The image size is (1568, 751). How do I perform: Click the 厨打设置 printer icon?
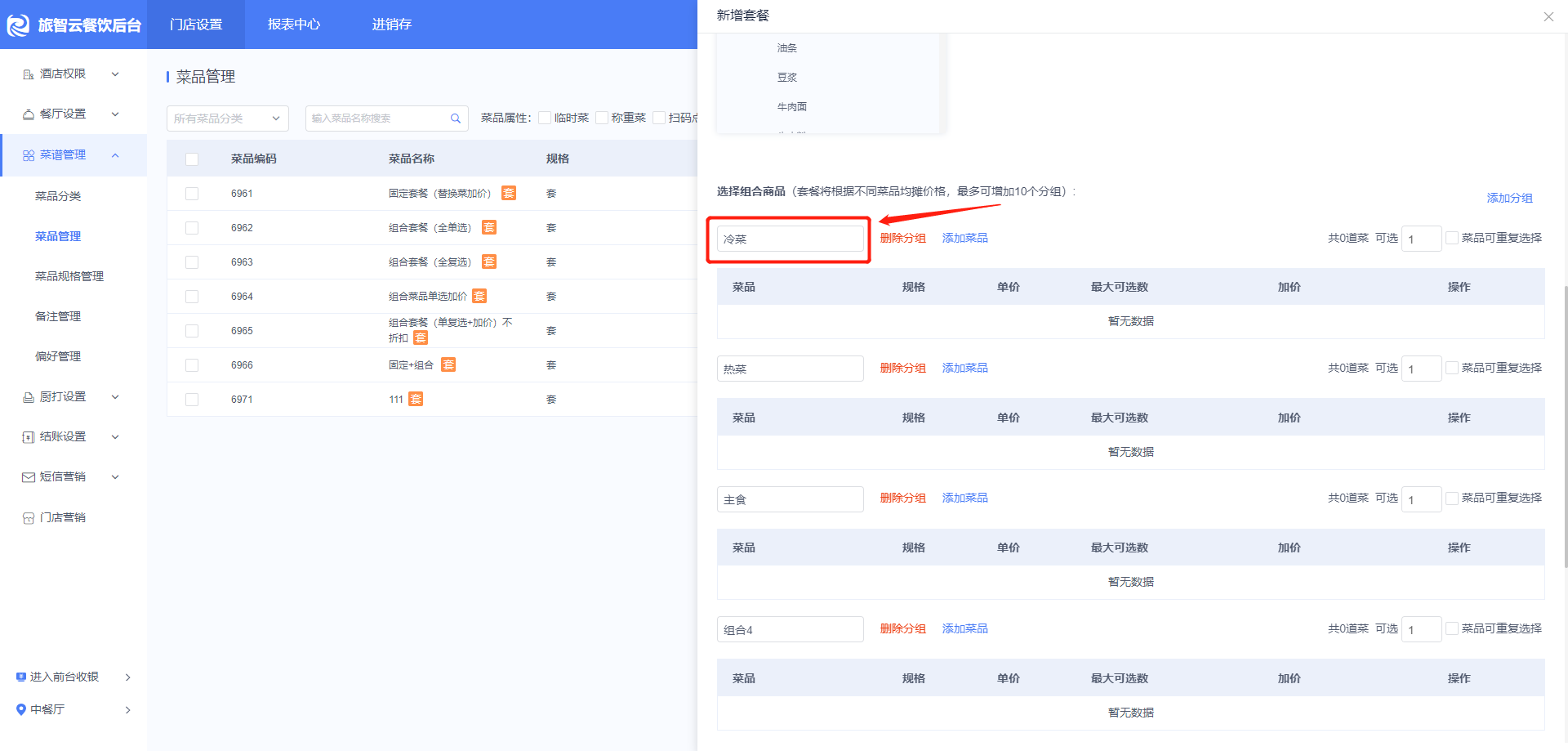click(29, 397)
